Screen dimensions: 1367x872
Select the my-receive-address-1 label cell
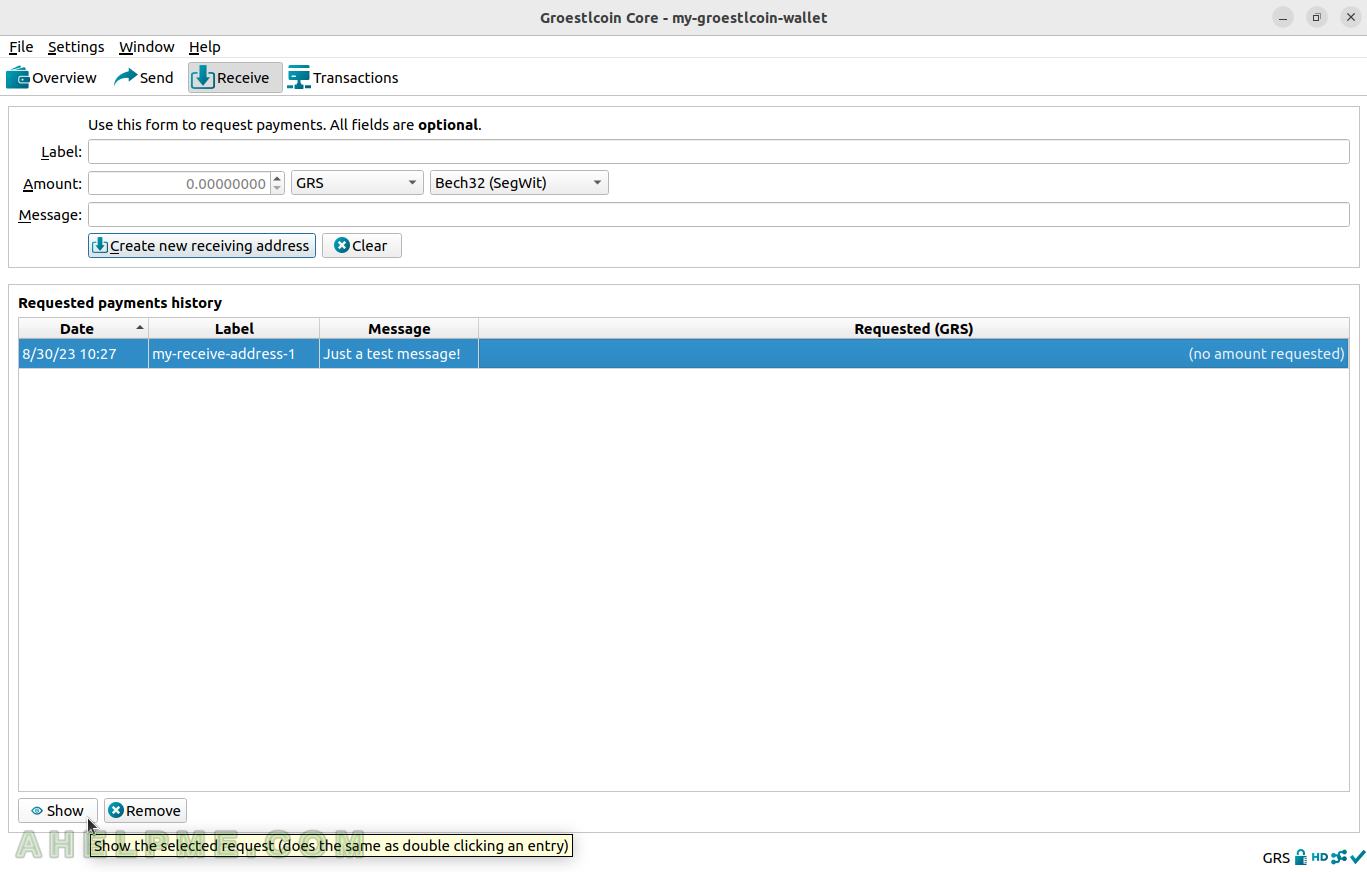(234, 354)
